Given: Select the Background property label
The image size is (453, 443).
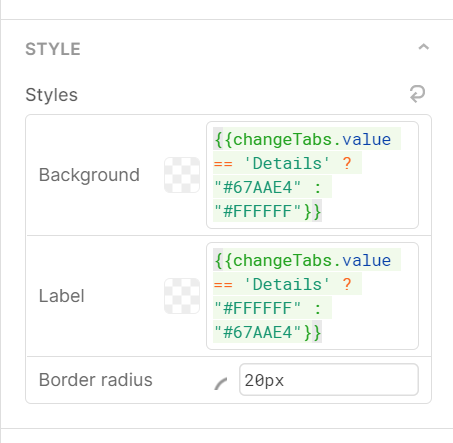Looking at the screenshot, I should point(89,175).
